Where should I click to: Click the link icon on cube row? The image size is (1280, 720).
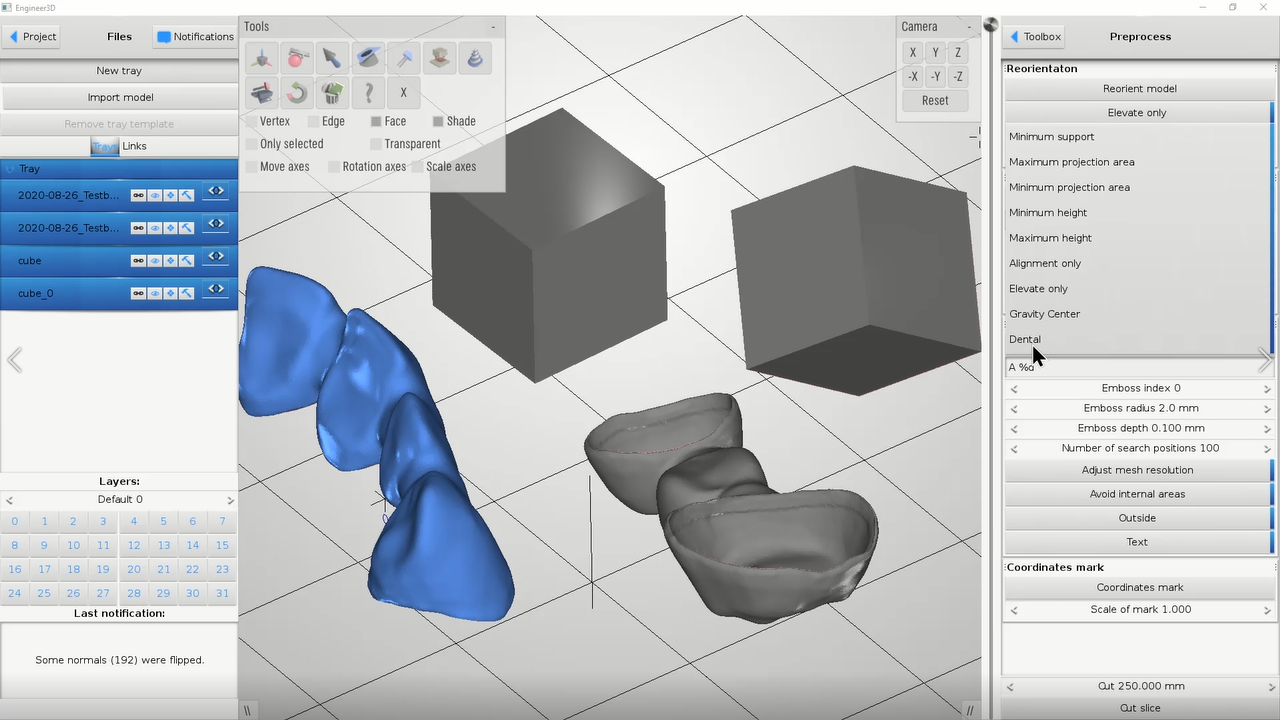pos(138,261)
